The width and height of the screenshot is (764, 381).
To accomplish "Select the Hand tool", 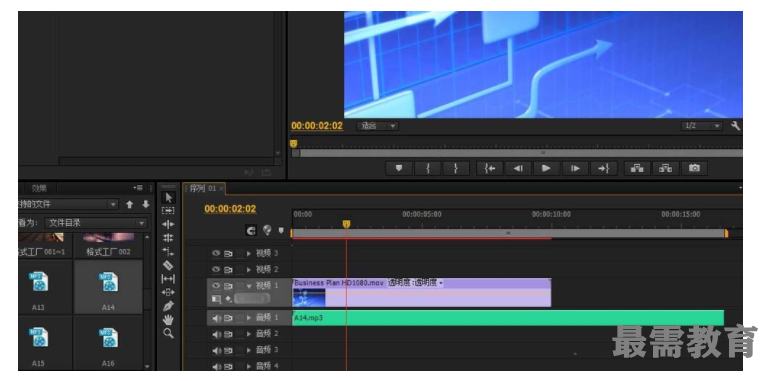I will pyautogui.click(x=168, y=320).
